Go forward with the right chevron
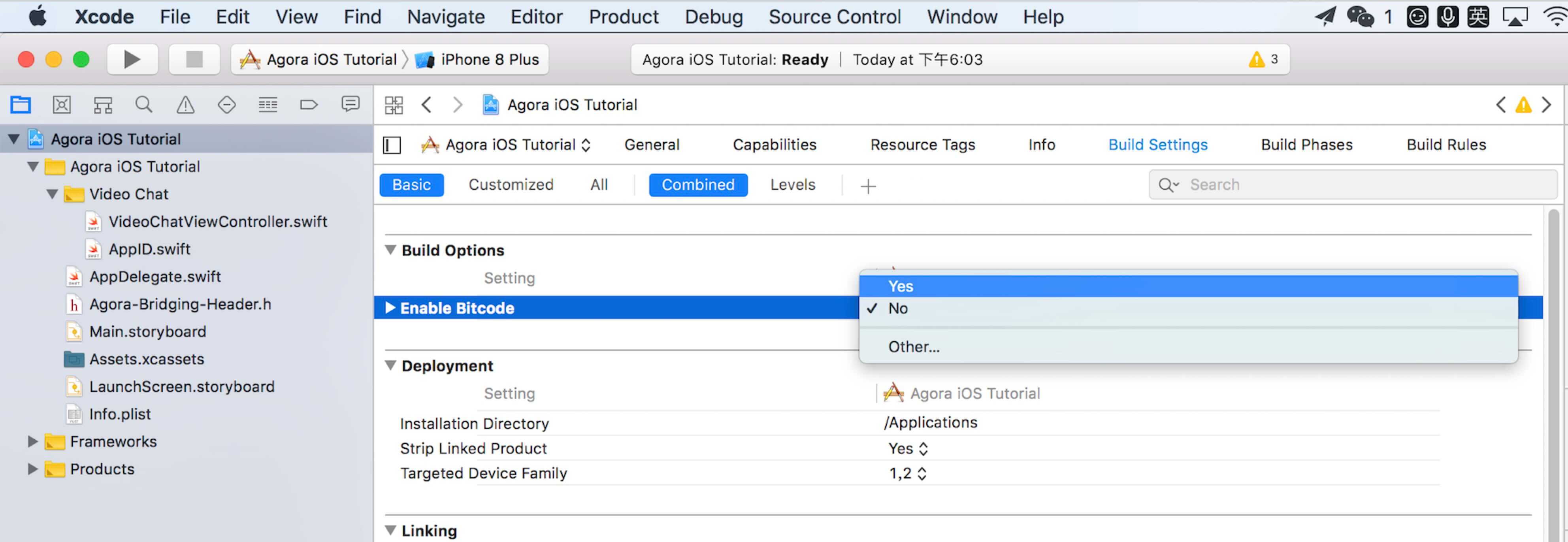1568x542 pixels. pos(458,105)
